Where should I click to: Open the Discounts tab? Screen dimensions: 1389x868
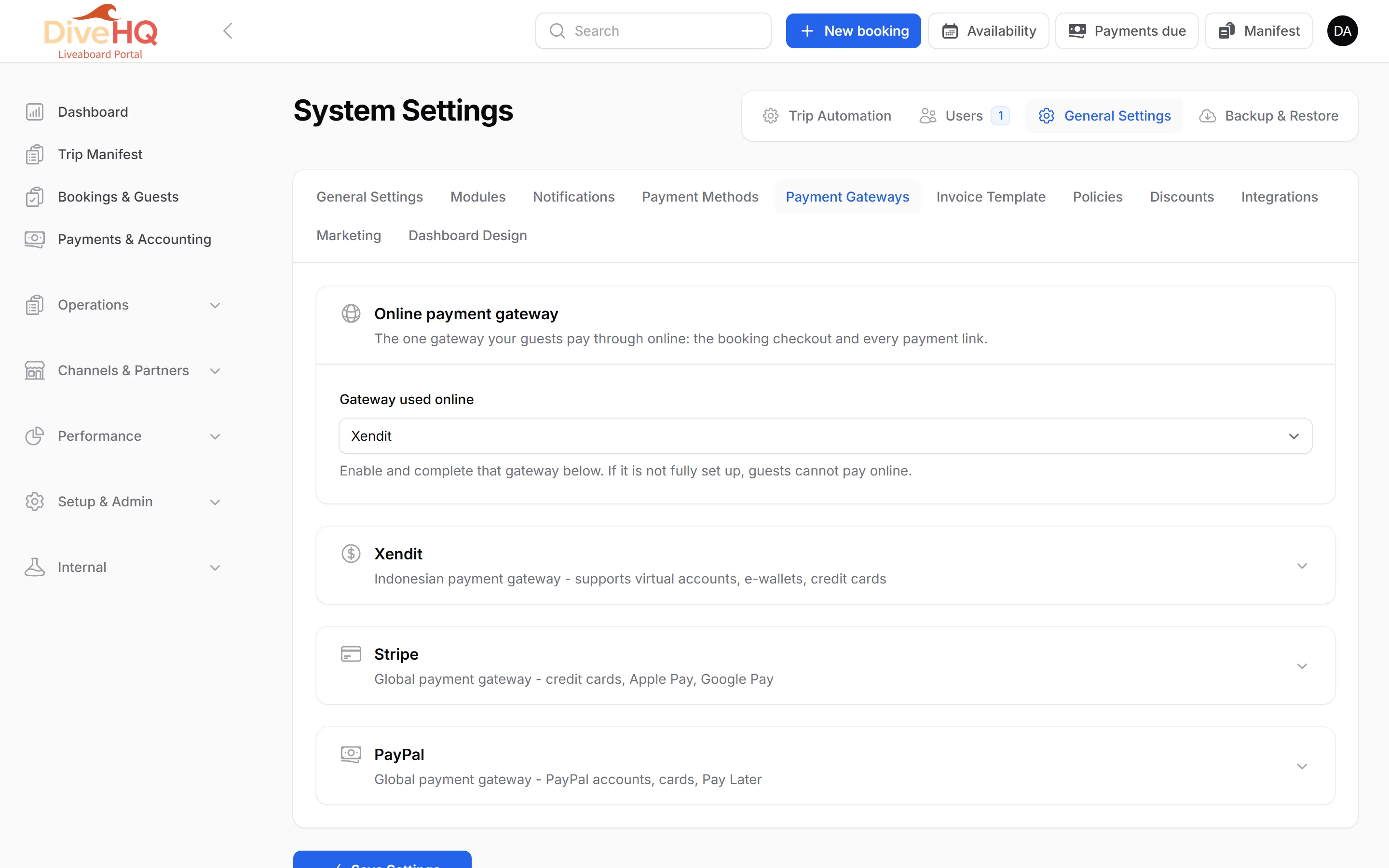pos(1182,197)
